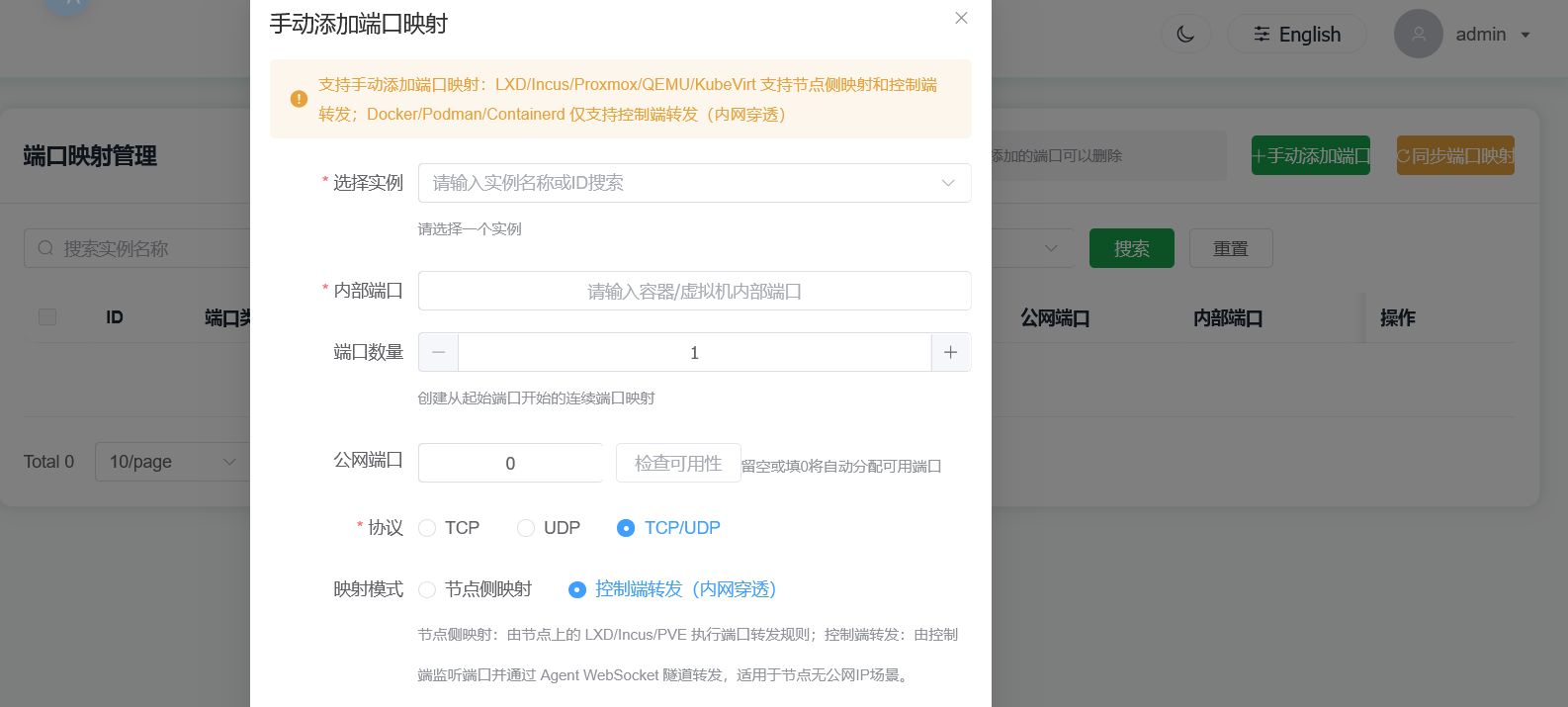Click the 端口数量 value field
The height and width of the screenshot is (707, 1568).
pos(694,352)
